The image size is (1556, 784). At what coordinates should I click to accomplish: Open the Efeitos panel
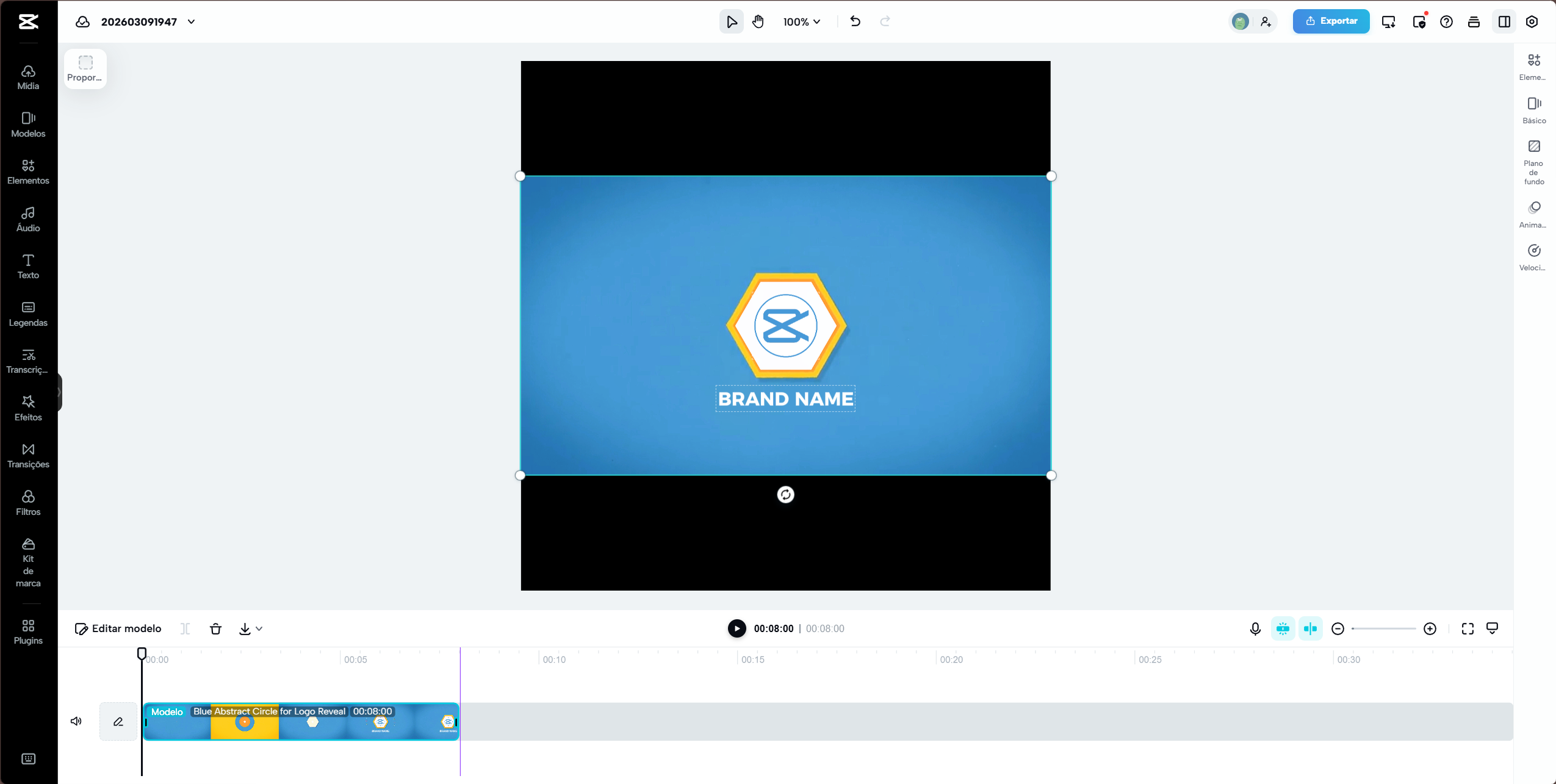28,408
